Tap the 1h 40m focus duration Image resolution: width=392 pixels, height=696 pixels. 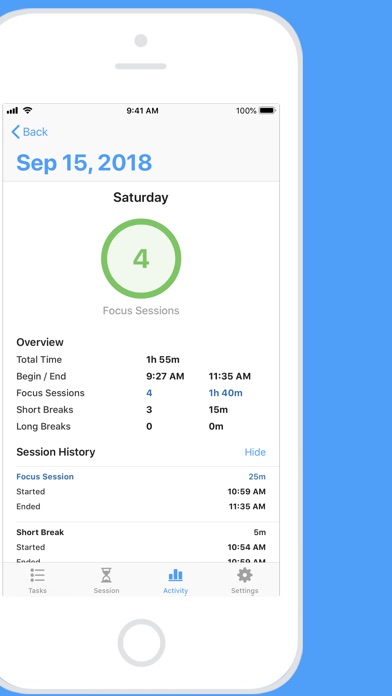click(x=226, y=393)
